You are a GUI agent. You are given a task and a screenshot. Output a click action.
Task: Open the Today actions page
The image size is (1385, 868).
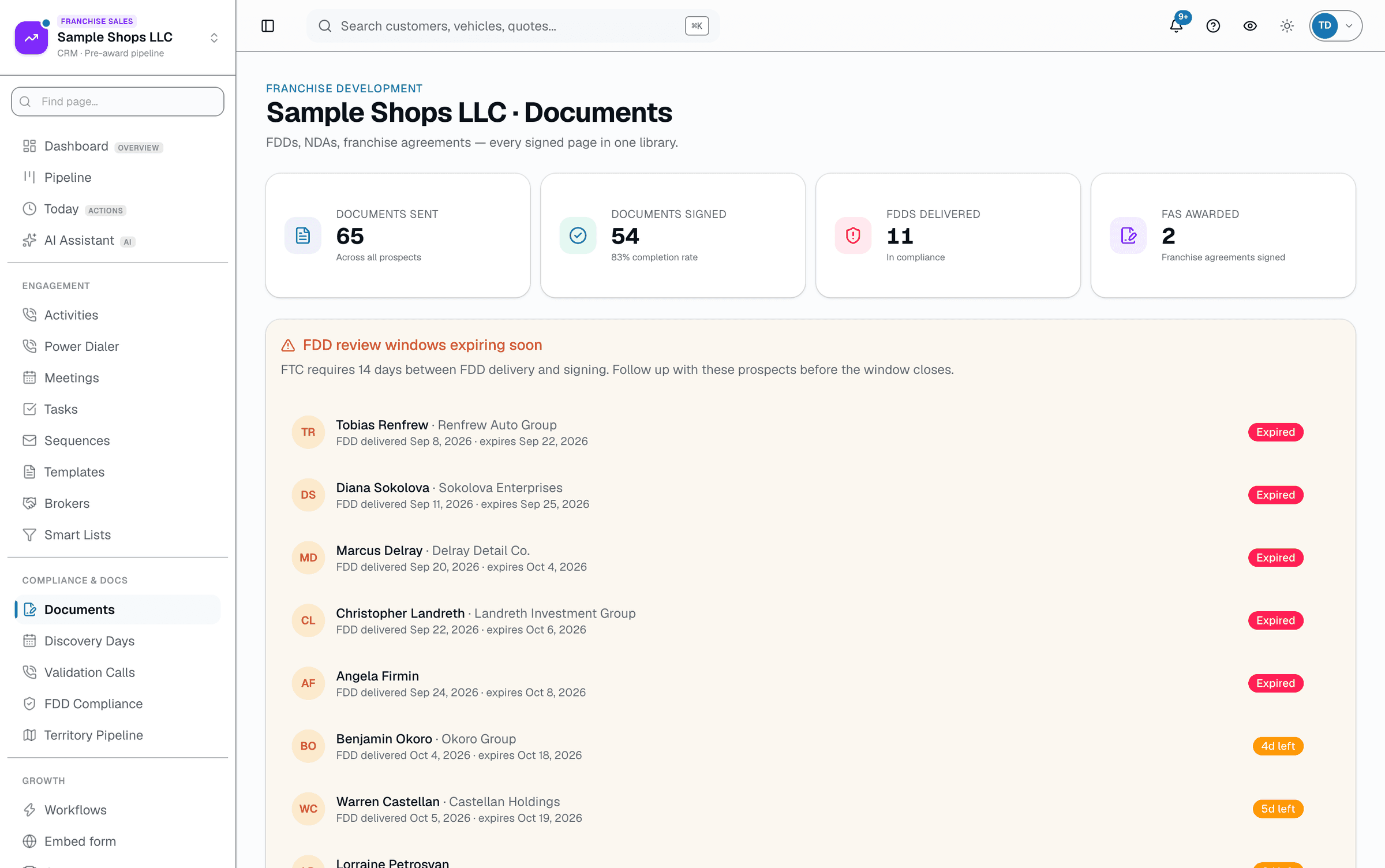click(x=118, y=209)
